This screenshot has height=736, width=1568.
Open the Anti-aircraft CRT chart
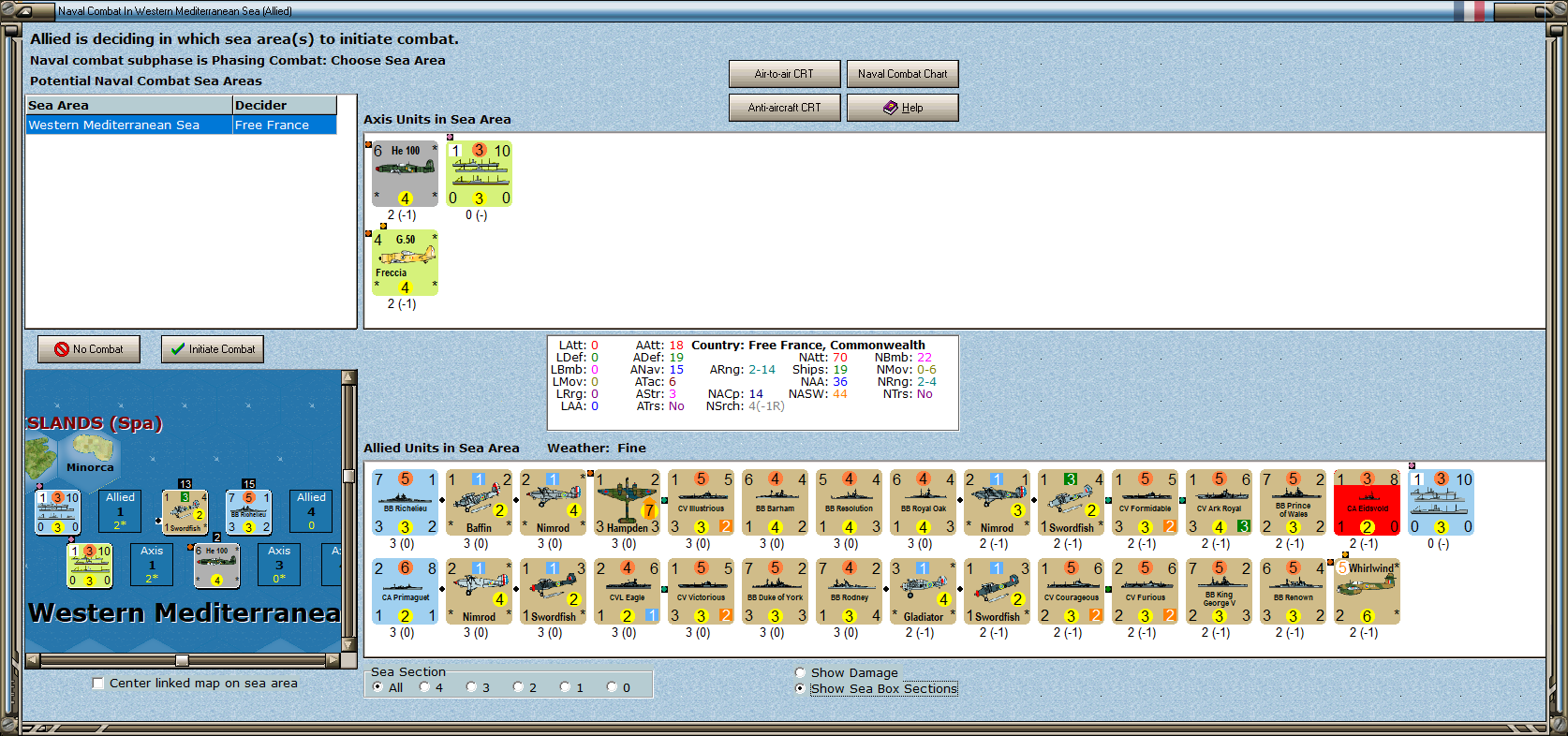click(x=784, y=108)
